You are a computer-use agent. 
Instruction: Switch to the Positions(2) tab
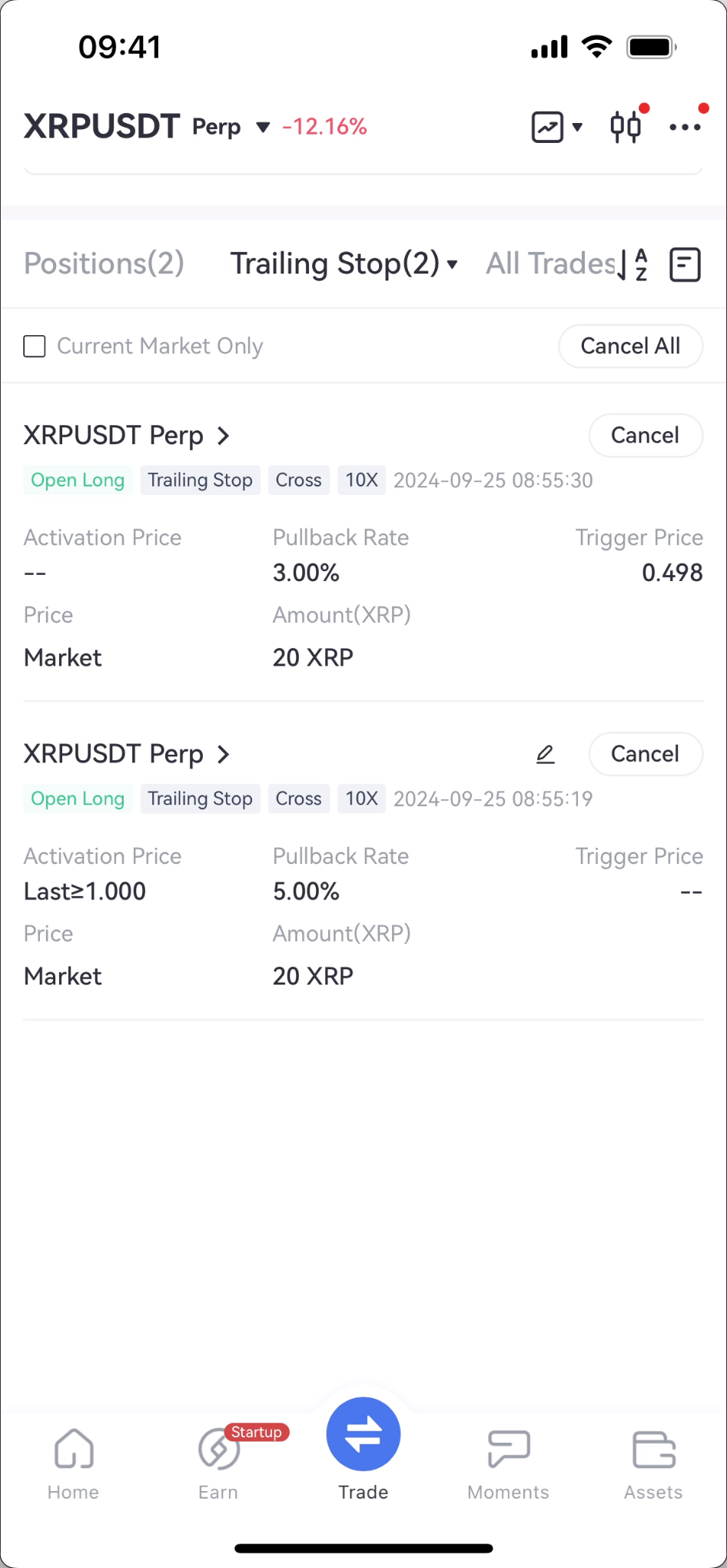point(104,264)
